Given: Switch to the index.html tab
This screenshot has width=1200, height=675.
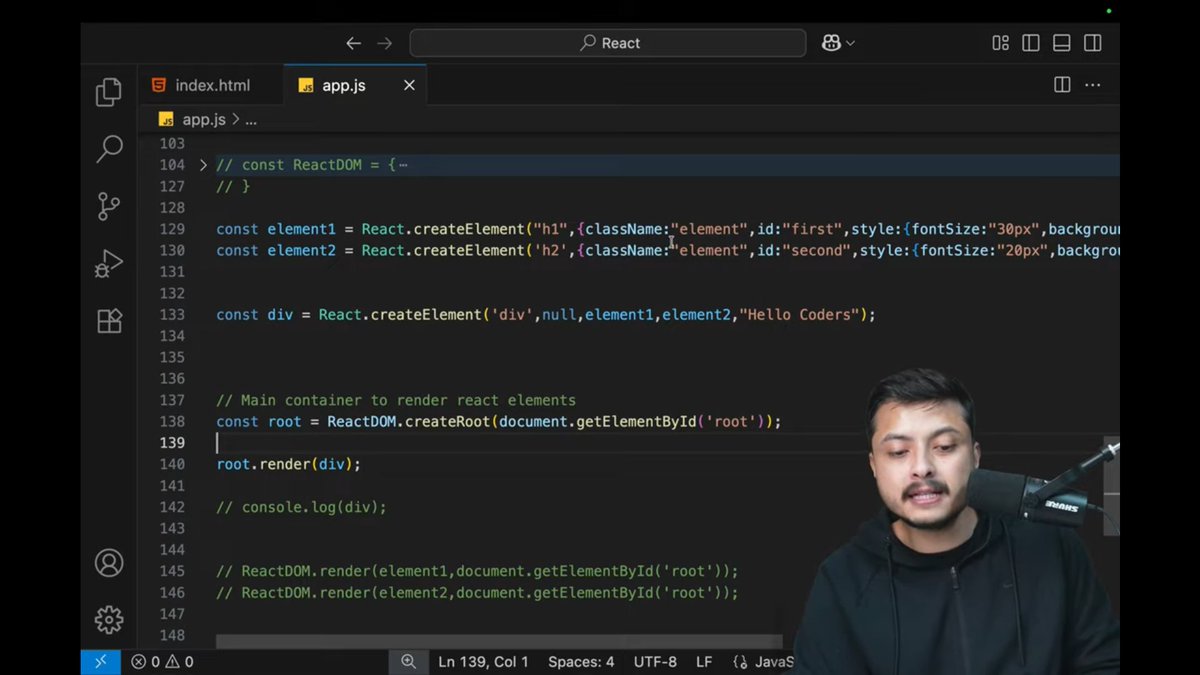Looking at the screenshot, I should [x=211, y=85].
